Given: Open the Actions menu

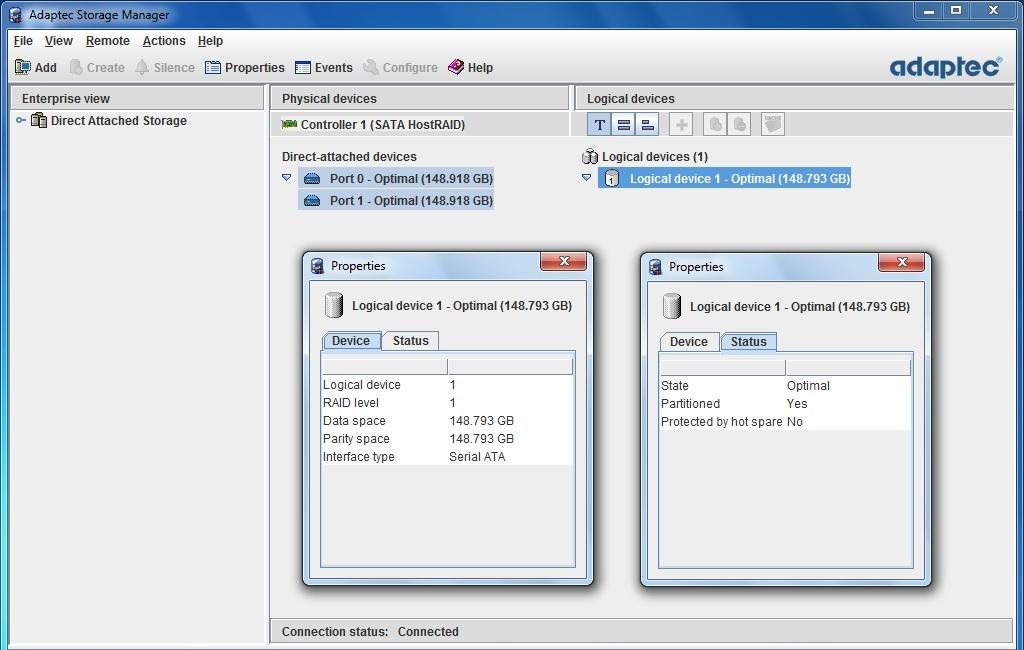Looking at the screenshot, I should [x=164, y=41].
